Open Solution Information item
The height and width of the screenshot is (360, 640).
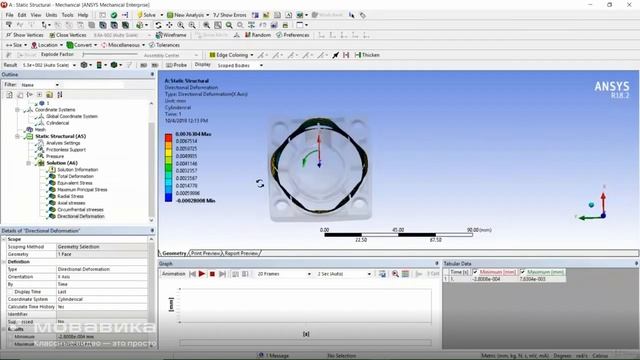click(x=78, y=169)
